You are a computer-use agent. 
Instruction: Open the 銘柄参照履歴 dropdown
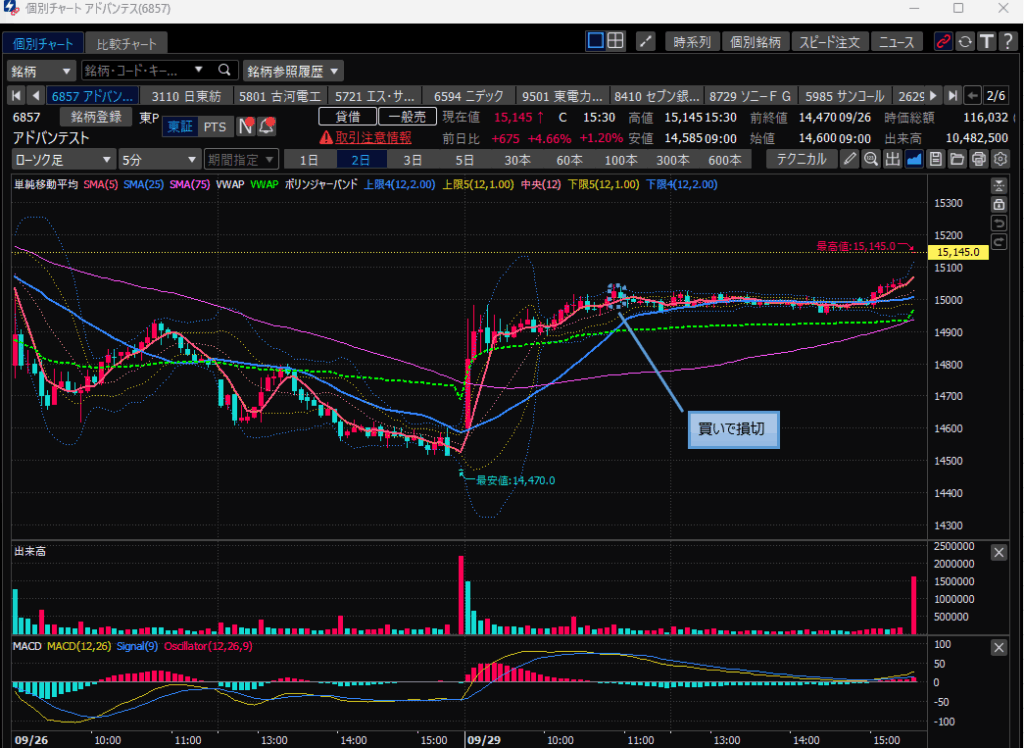pos(293,71)
